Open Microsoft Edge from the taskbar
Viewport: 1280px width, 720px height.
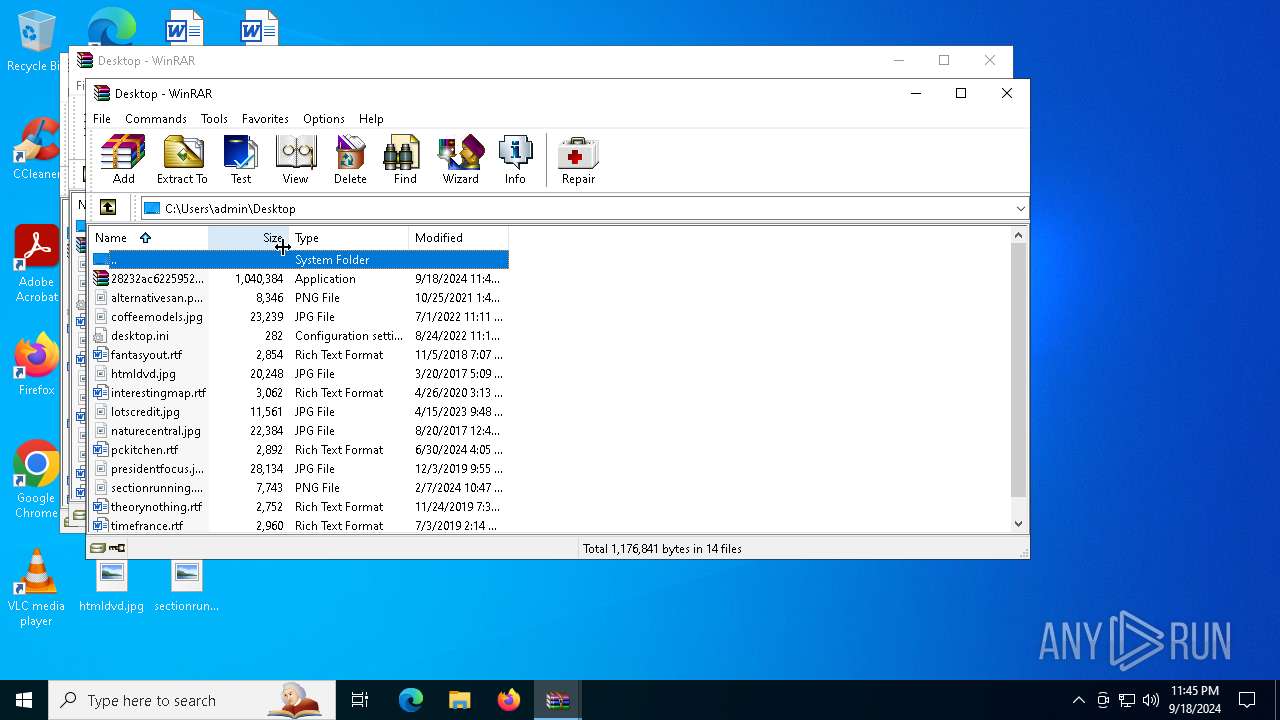411,700
